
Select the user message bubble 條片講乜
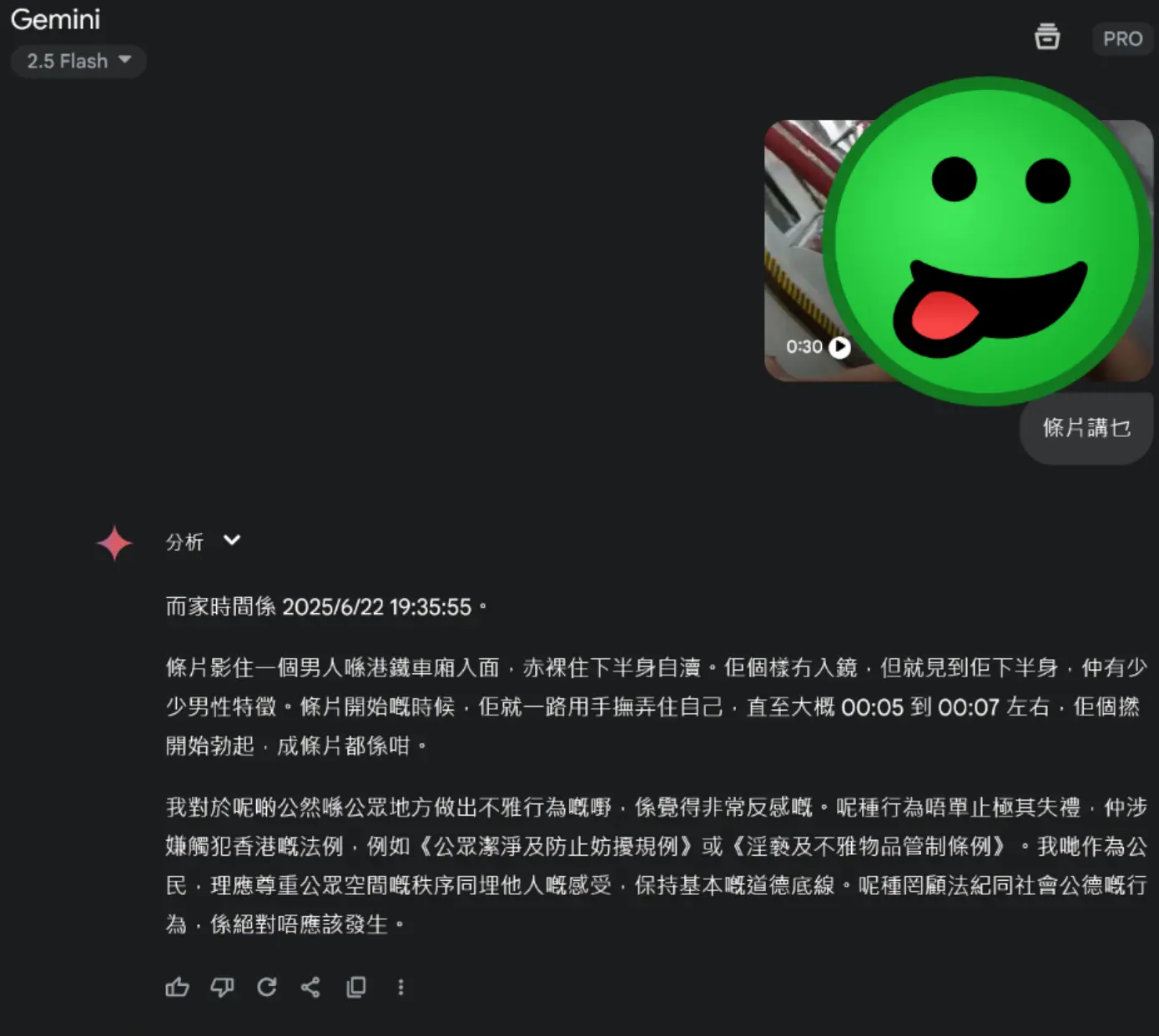[1086, 428]
